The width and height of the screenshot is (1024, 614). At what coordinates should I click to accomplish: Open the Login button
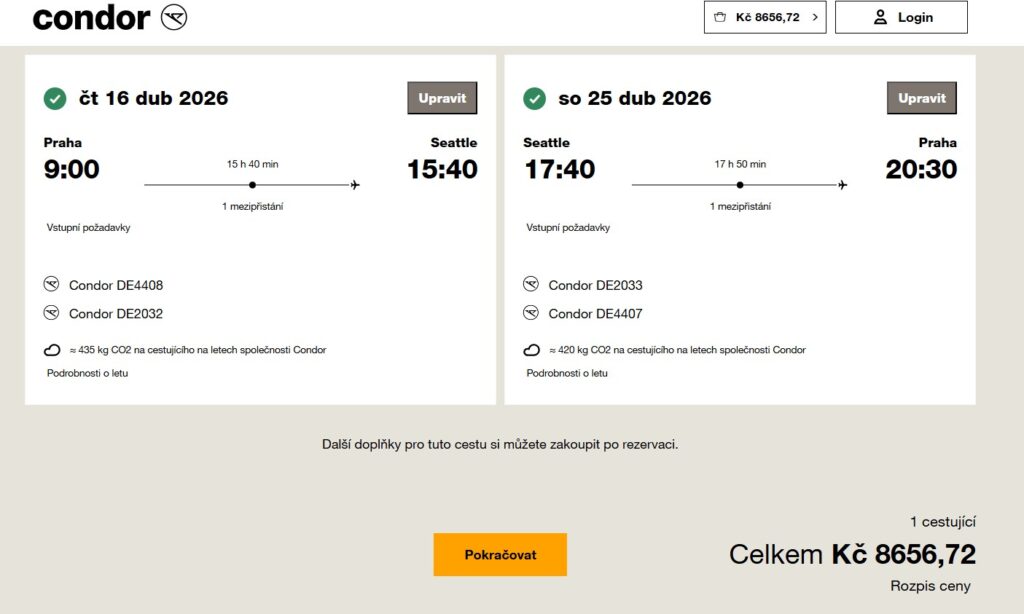901,17
